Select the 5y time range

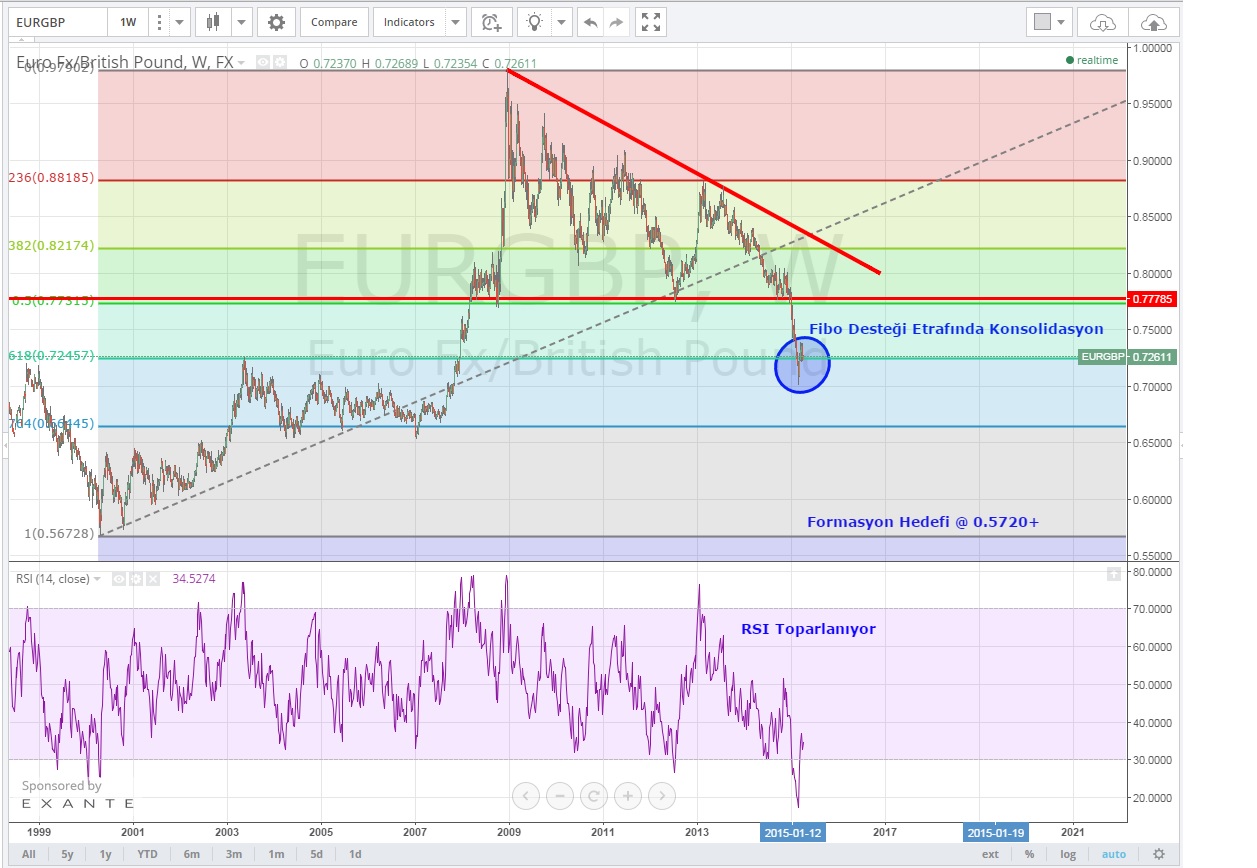pyautogui.click(x=67, y=854)
